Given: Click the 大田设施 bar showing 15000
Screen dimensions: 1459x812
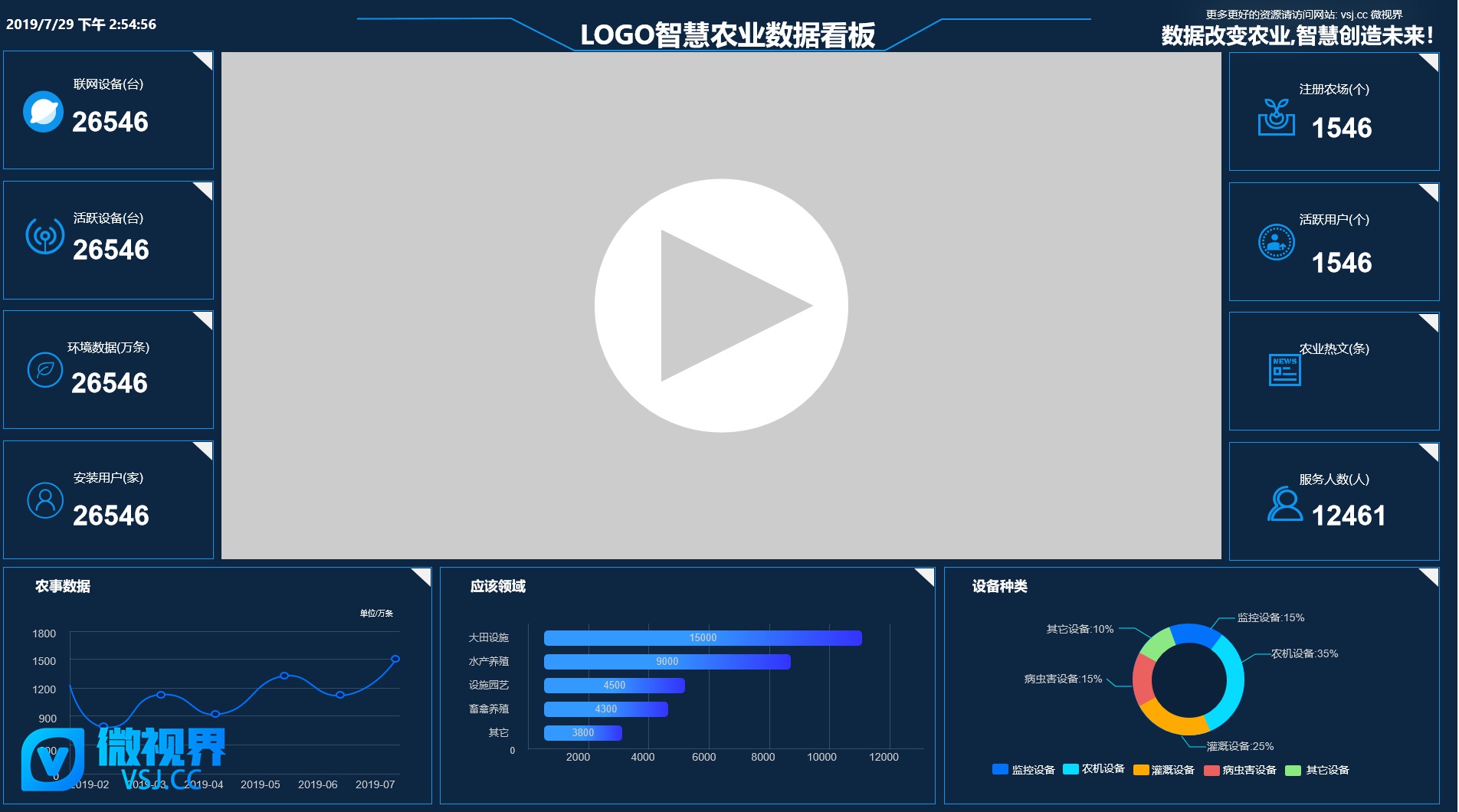Looking at the screenshot, I should coord(703,638).
